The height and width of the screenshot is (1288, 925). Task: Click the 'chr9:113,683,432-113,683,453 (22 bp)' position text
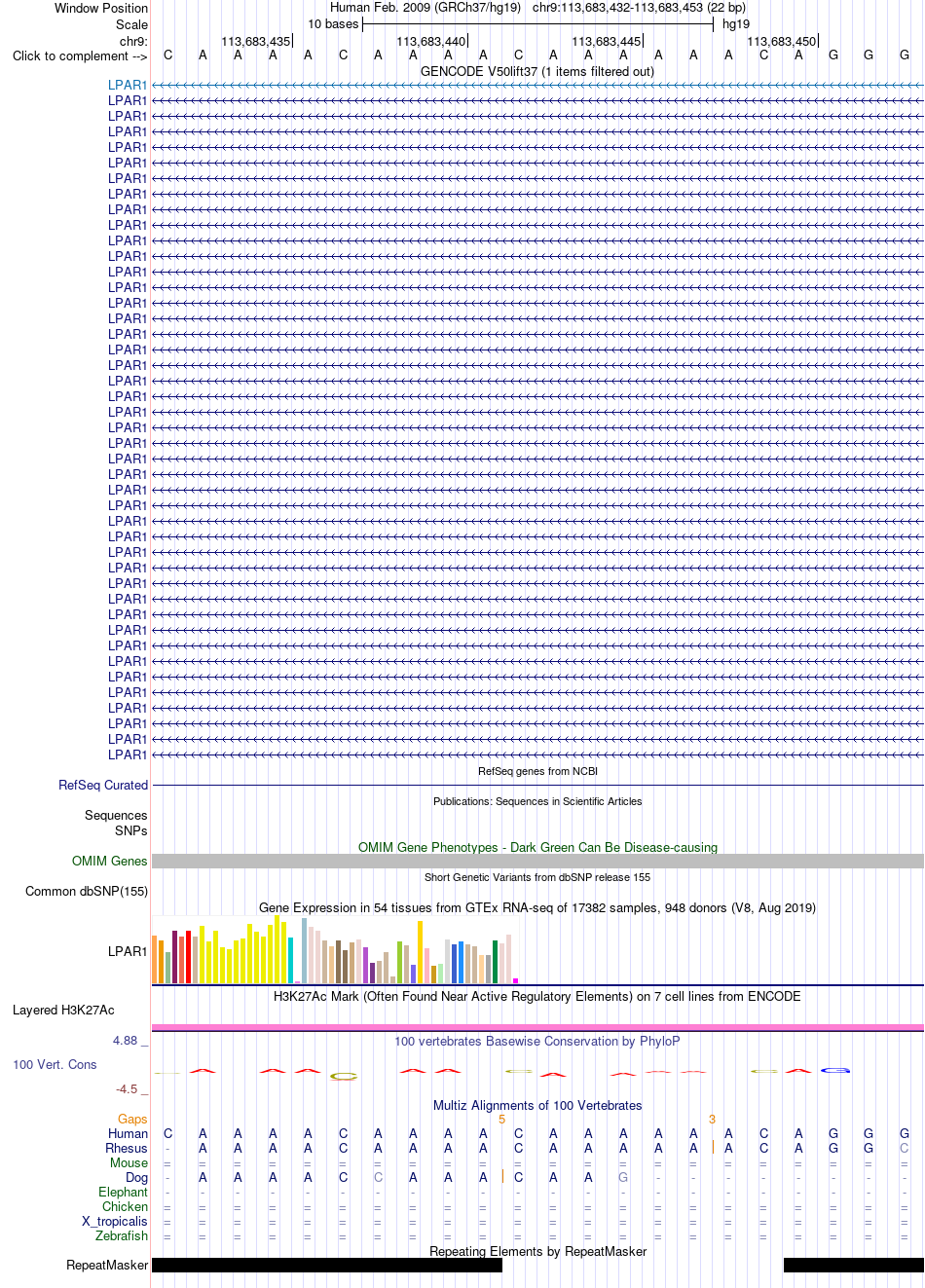640,7
